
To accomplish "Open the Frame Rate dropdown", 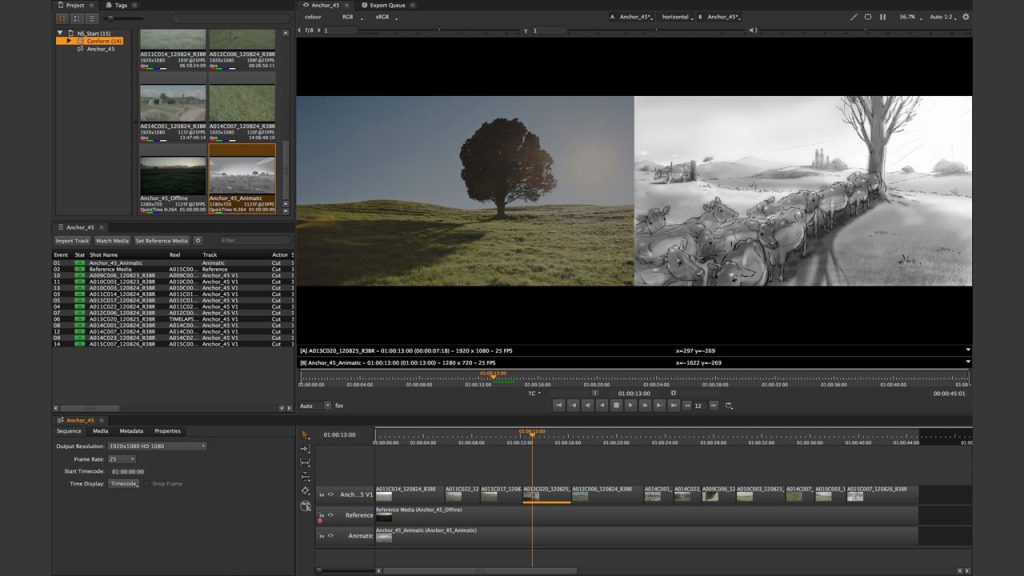I will [122, 458].
